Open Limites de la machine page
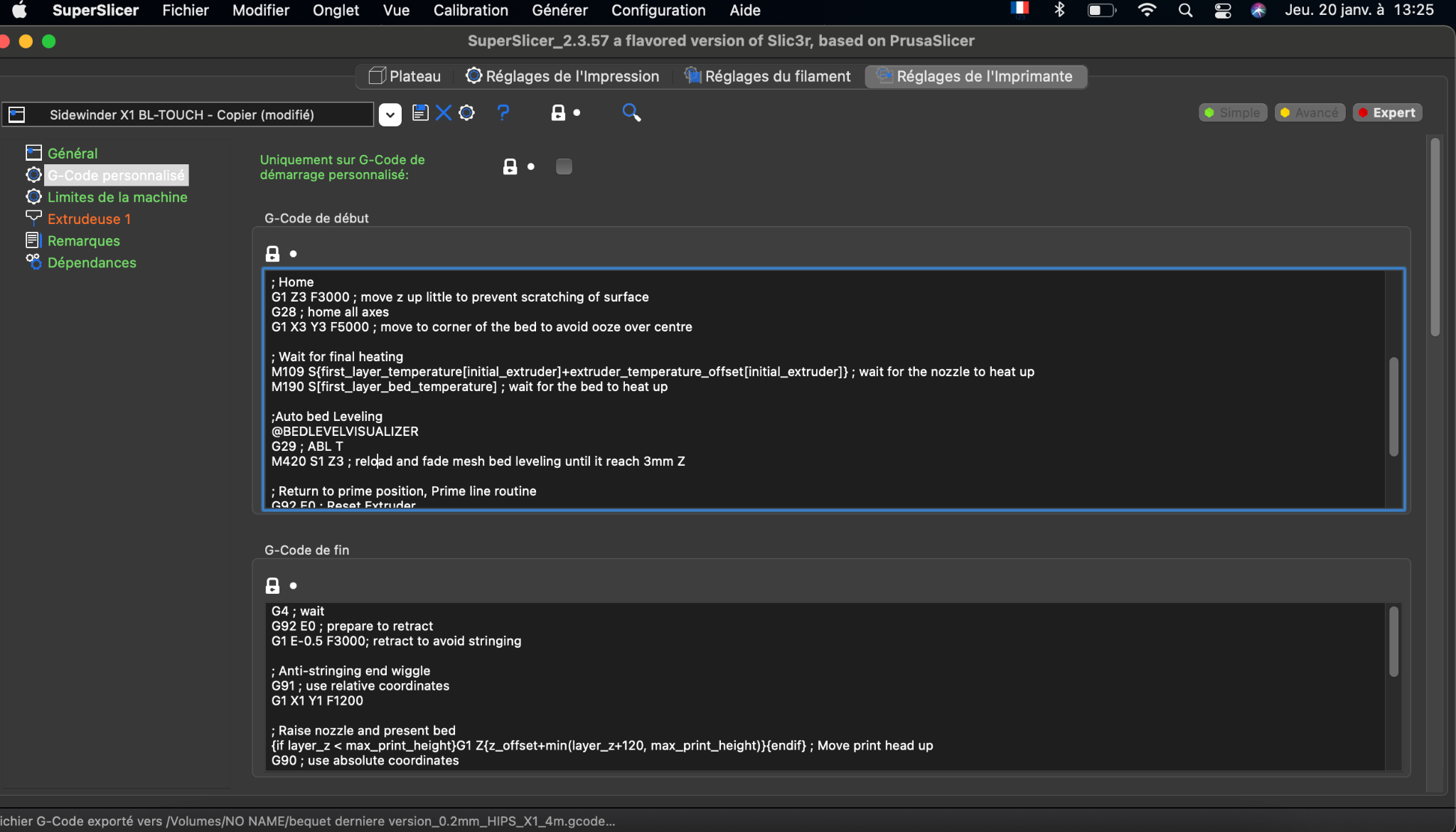 [117, 198]
